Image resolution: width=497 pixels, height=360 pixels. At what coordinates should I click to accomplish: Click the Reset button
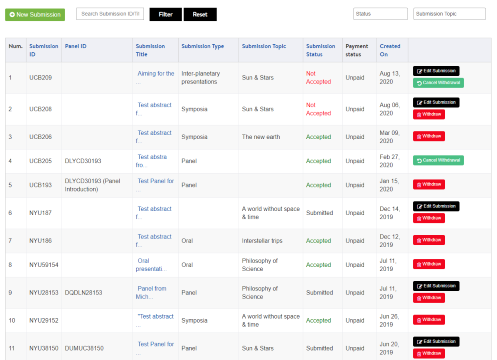pos(200,15)
